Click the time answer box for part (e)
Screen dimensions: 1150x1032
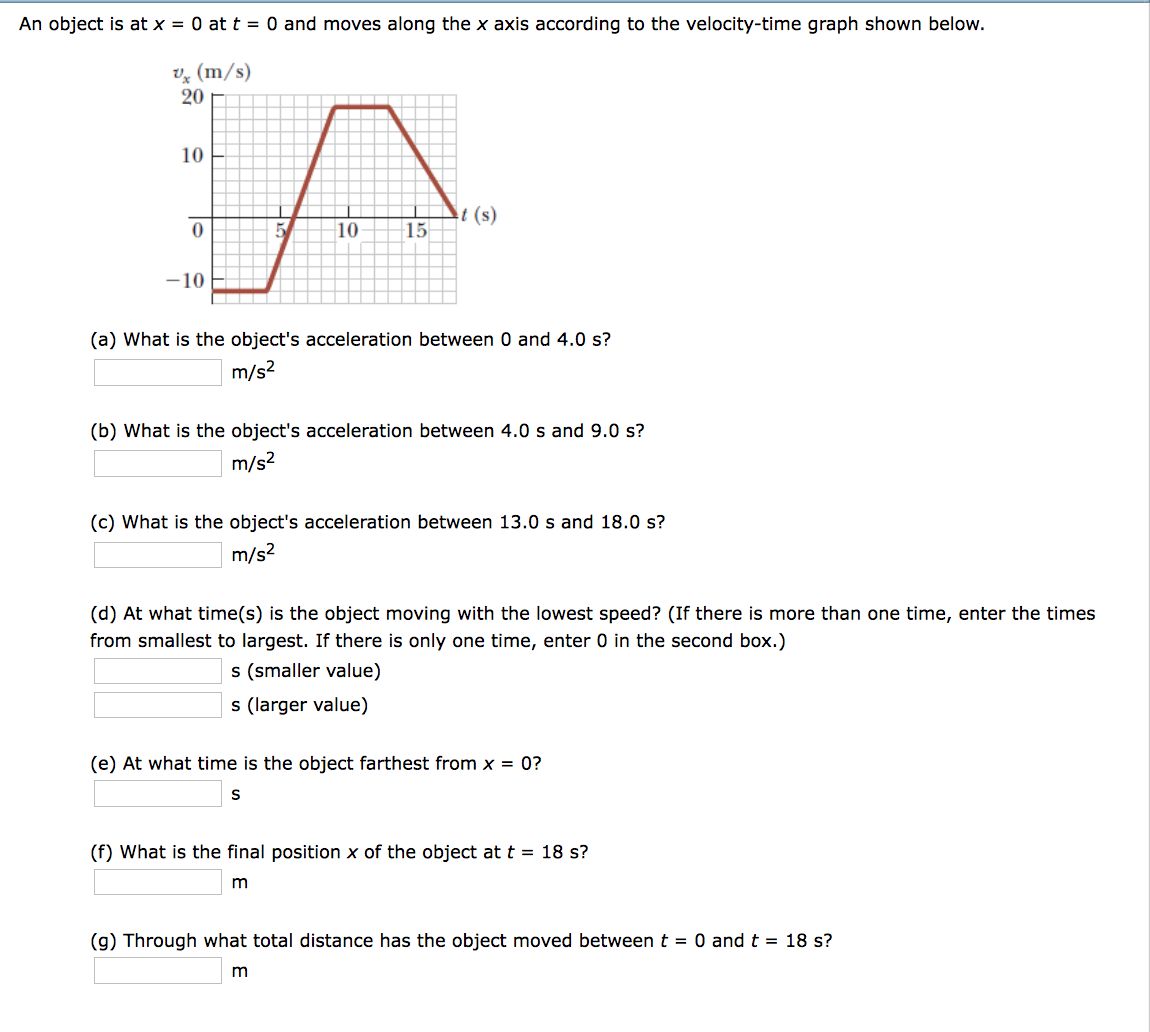tap(156, 793)
